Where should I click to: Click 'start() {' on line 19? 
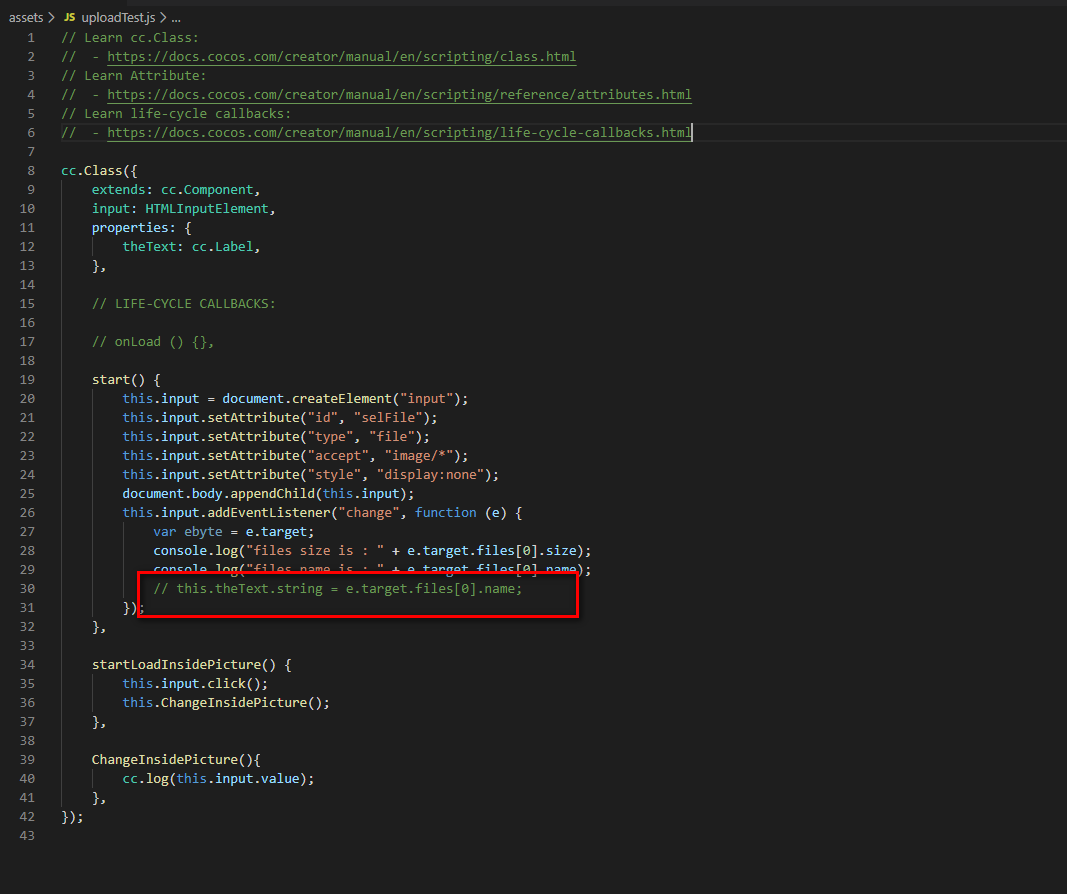[126, 380]
